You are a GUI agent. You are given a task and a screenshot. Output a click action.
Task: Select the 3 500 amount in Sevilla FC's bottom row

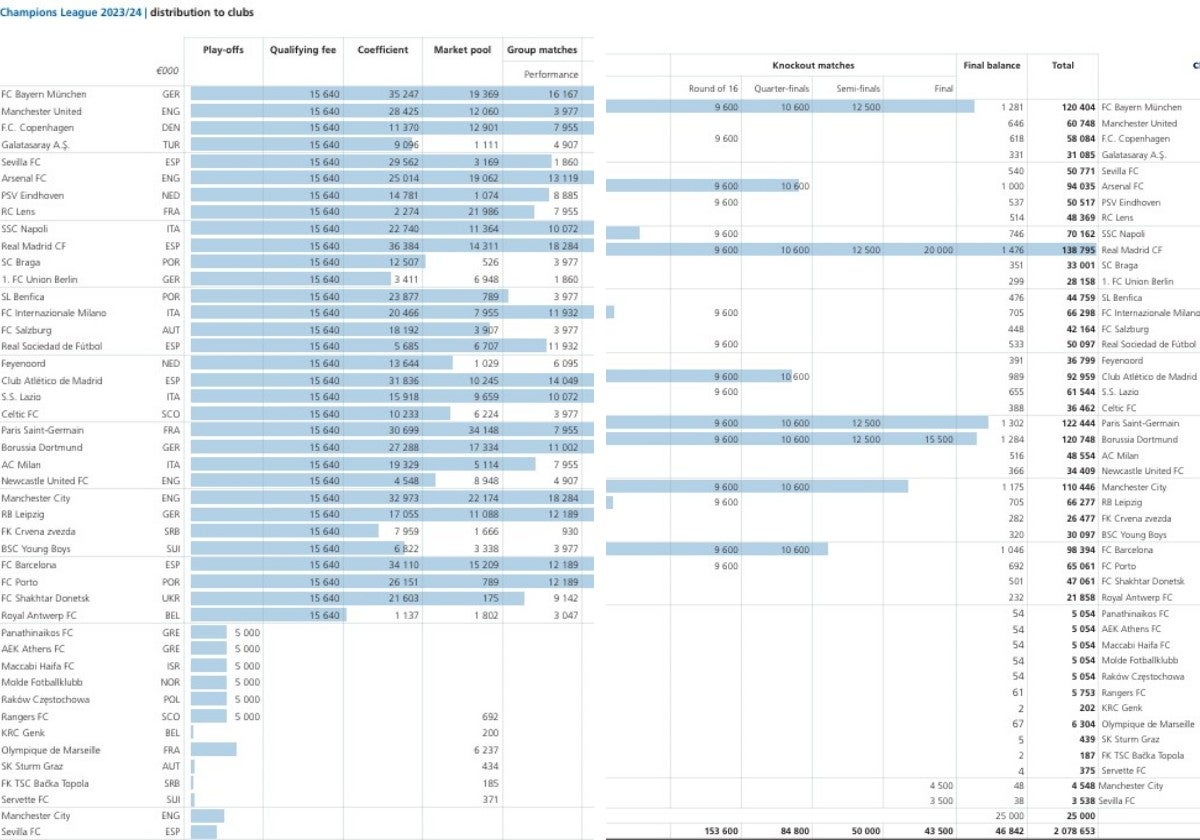tap(941, 801)
